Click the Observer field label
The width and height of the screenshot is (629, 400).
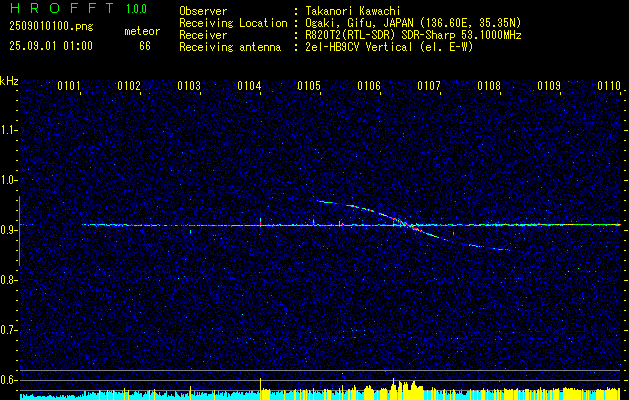[x=203, y=11]
